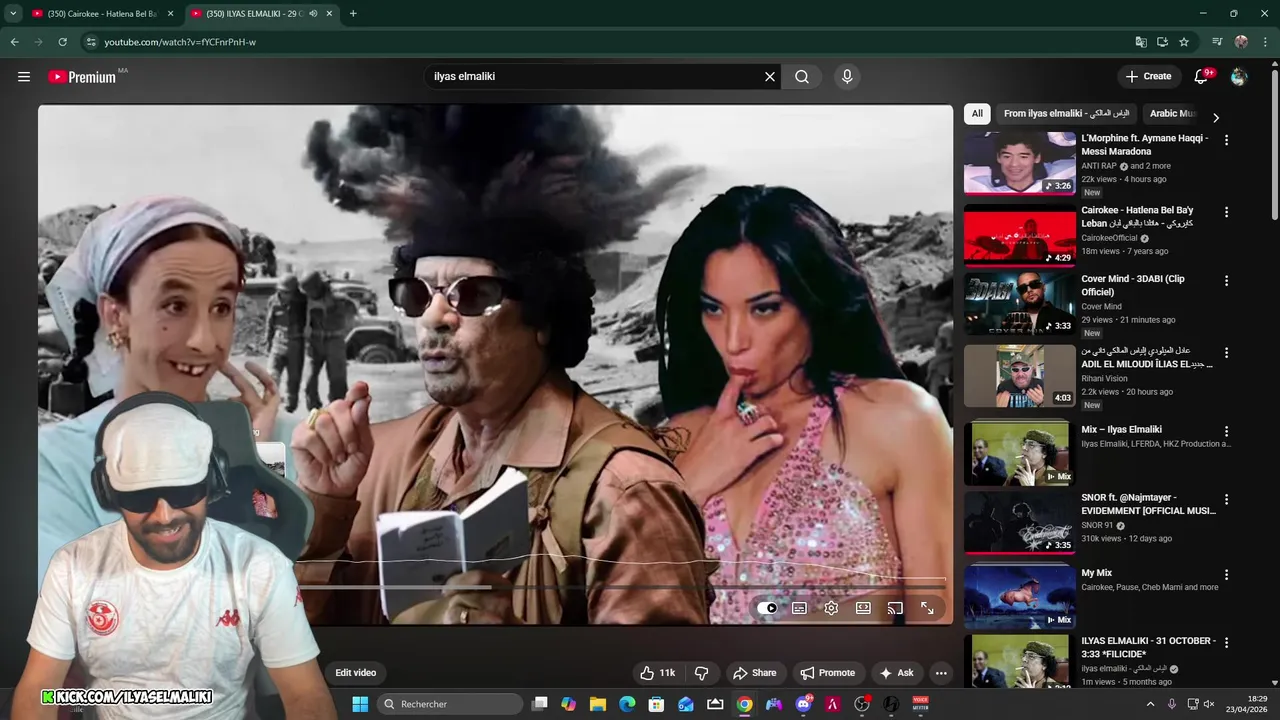This screenshot has height=720, width=1280.
Task: Mute the ILYAS ELMALIKI tab audio
Action: click(313, 14)
